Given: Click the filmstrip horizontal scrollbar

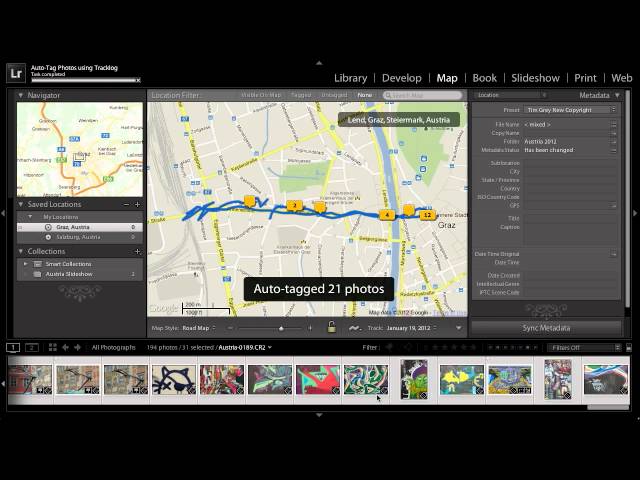Looking at the screenshot, I should (608, 407).
